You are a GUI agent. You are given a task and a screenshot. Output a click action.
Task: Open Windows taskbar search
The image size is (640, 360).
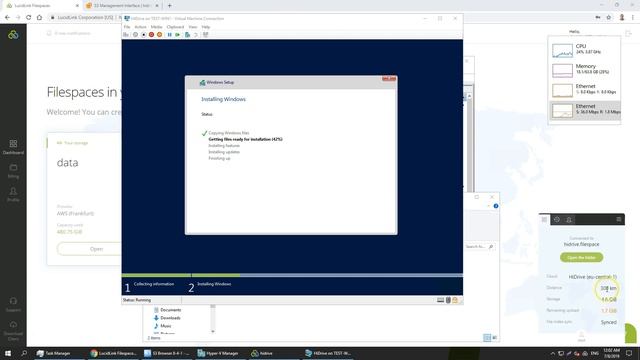coord(24,353)
